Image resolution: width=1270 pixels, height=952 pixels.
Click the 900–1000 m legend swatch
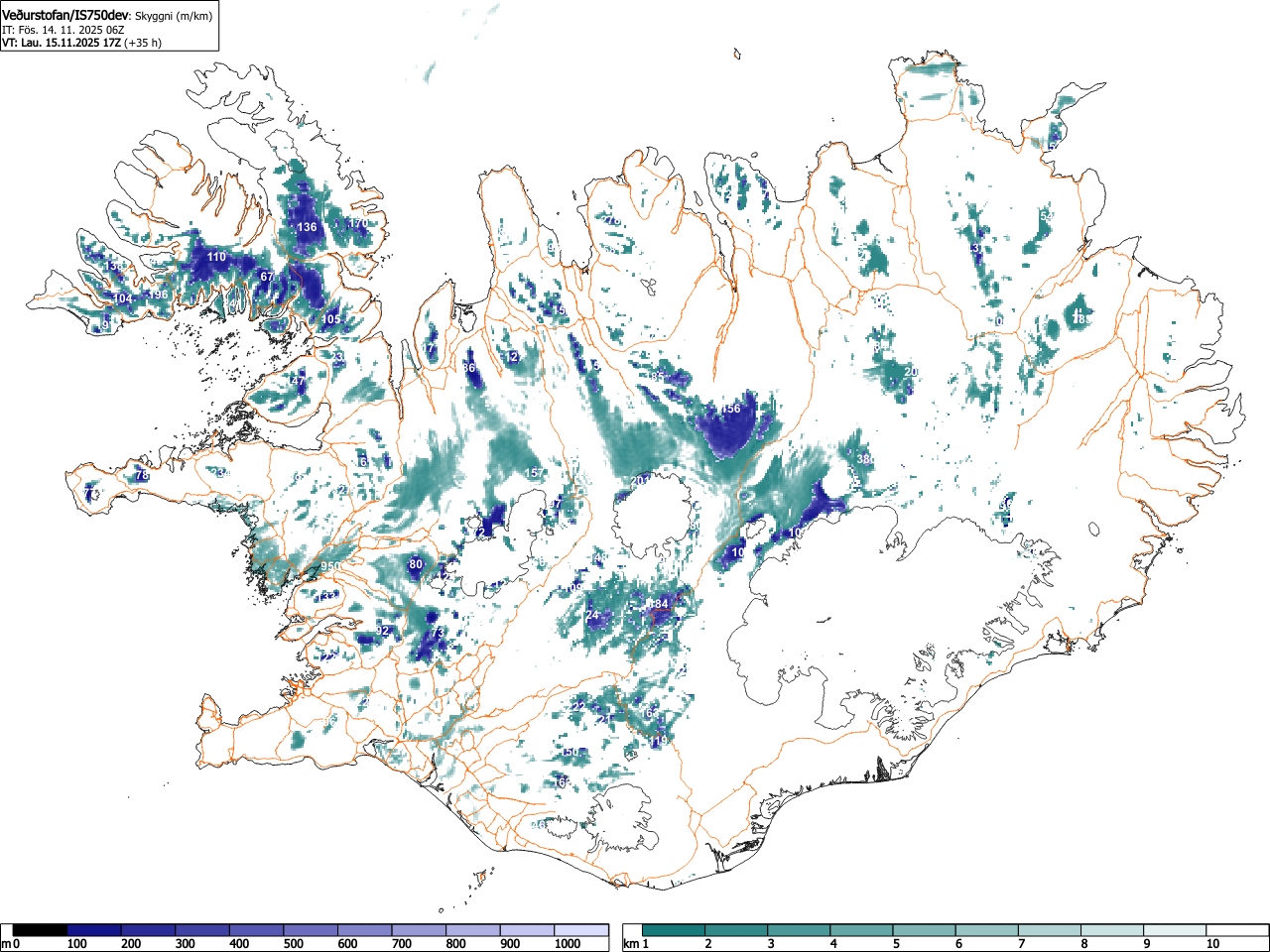527,930
